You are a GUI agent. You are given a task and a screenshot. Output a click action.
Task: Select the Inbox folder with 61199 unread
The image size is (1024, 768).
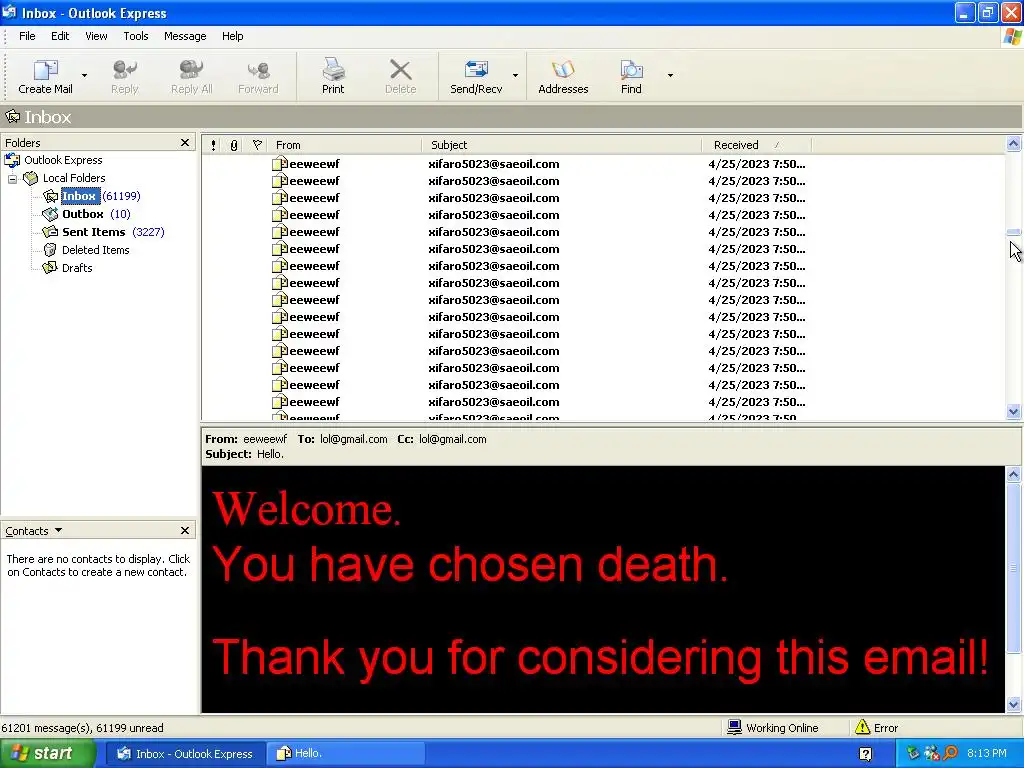click(x=79, y=196)
